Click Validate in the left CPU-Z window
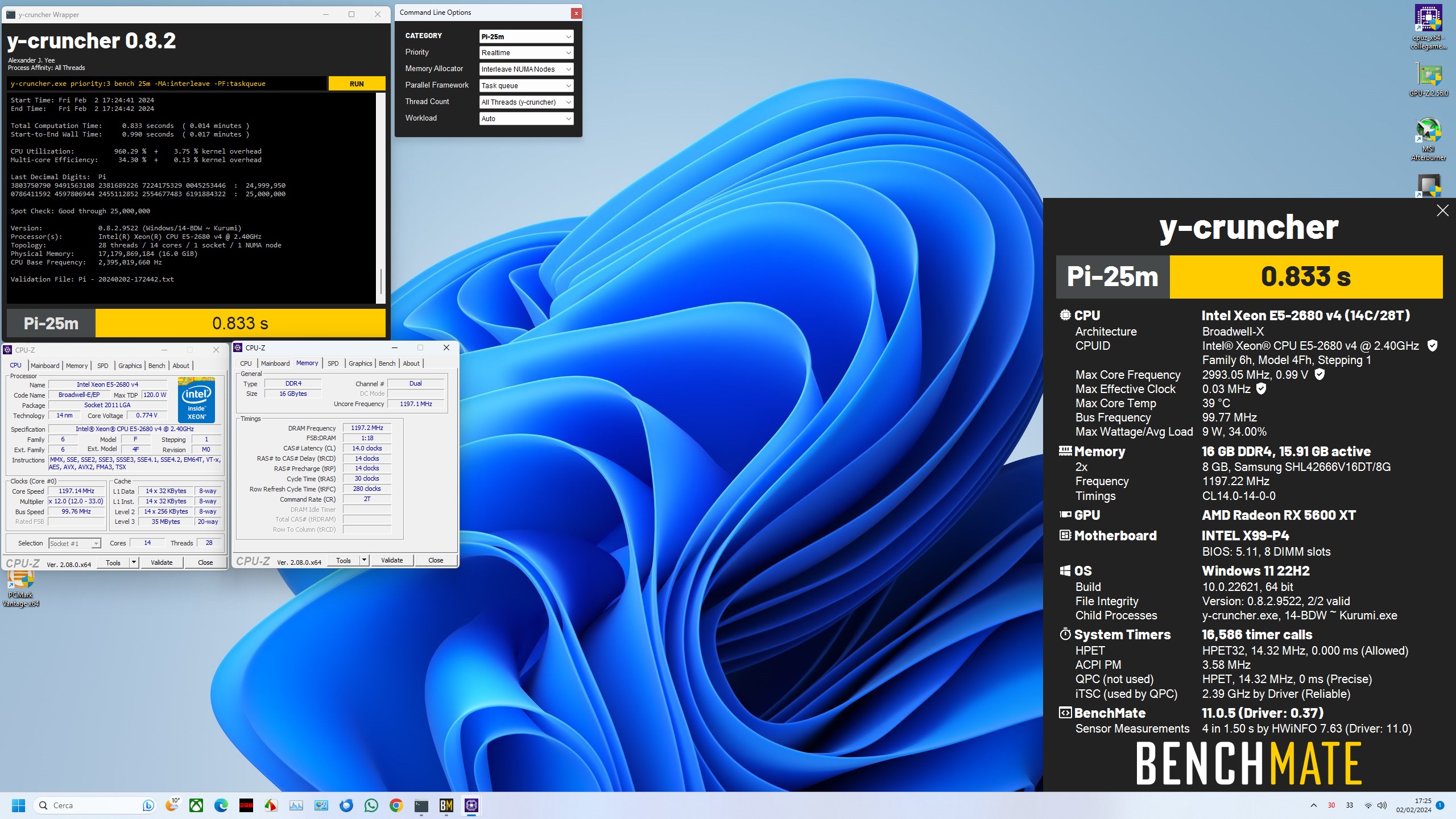1456x819 pixels. coord(162,562)
